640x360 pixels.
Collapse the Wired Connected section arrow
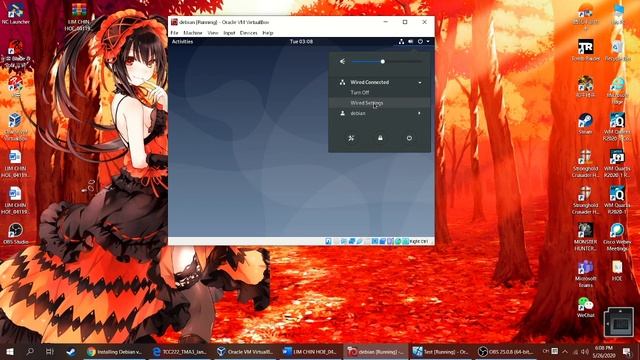click(x=420, y=82)
